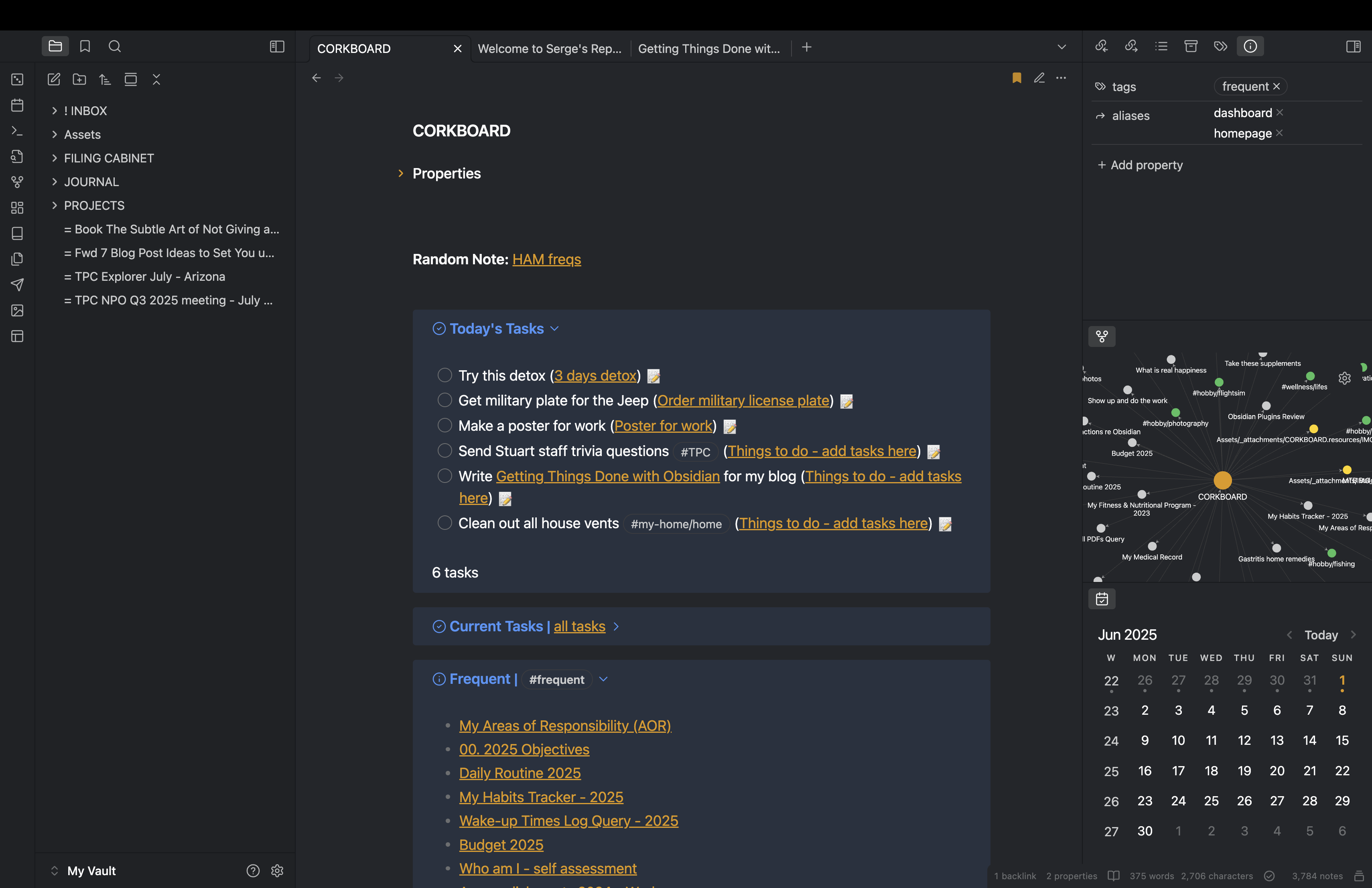Select June 15 in the calendar
Screen dimensions: 1372x888
coord(1343,740)
